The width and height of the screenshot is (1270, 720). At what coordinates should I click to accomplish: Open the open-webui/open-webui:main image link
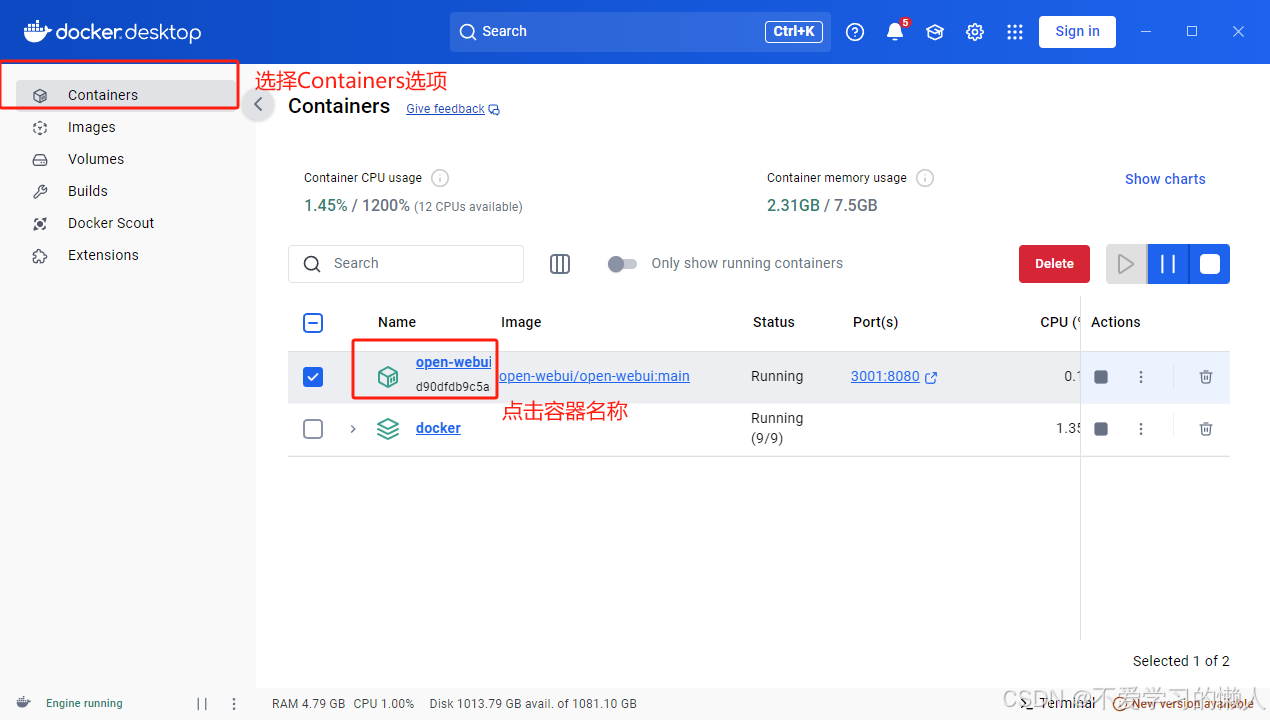tap(594, 377)
